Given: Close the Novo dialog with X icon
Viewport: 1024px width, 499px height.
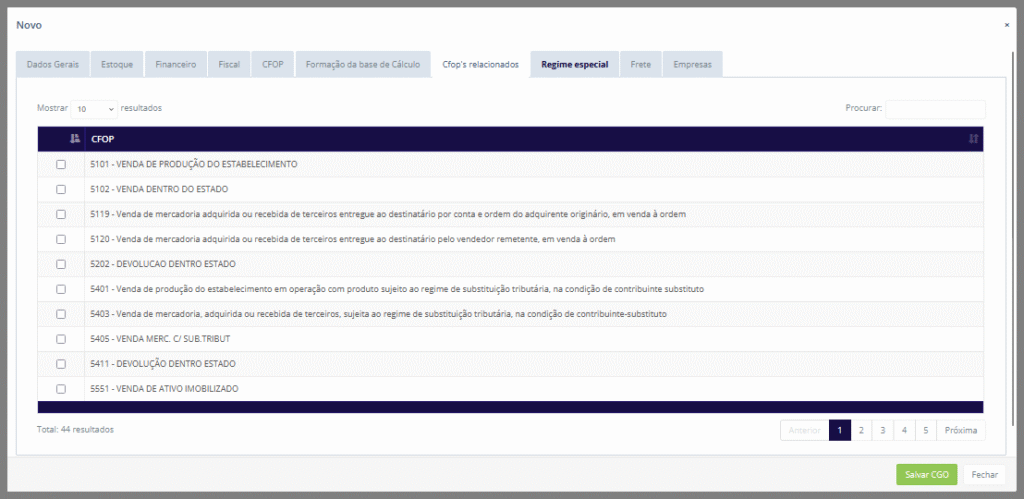Looking at the screenshot, I should pyautogui.click(x=1006, y=24).
